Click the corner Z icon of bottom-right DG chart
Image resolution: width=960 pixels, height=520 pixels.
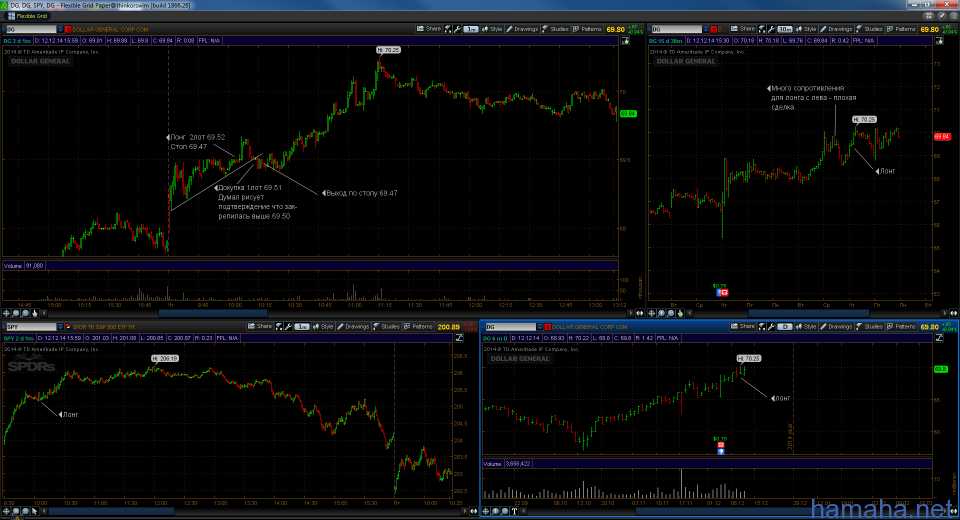(939, 337)
